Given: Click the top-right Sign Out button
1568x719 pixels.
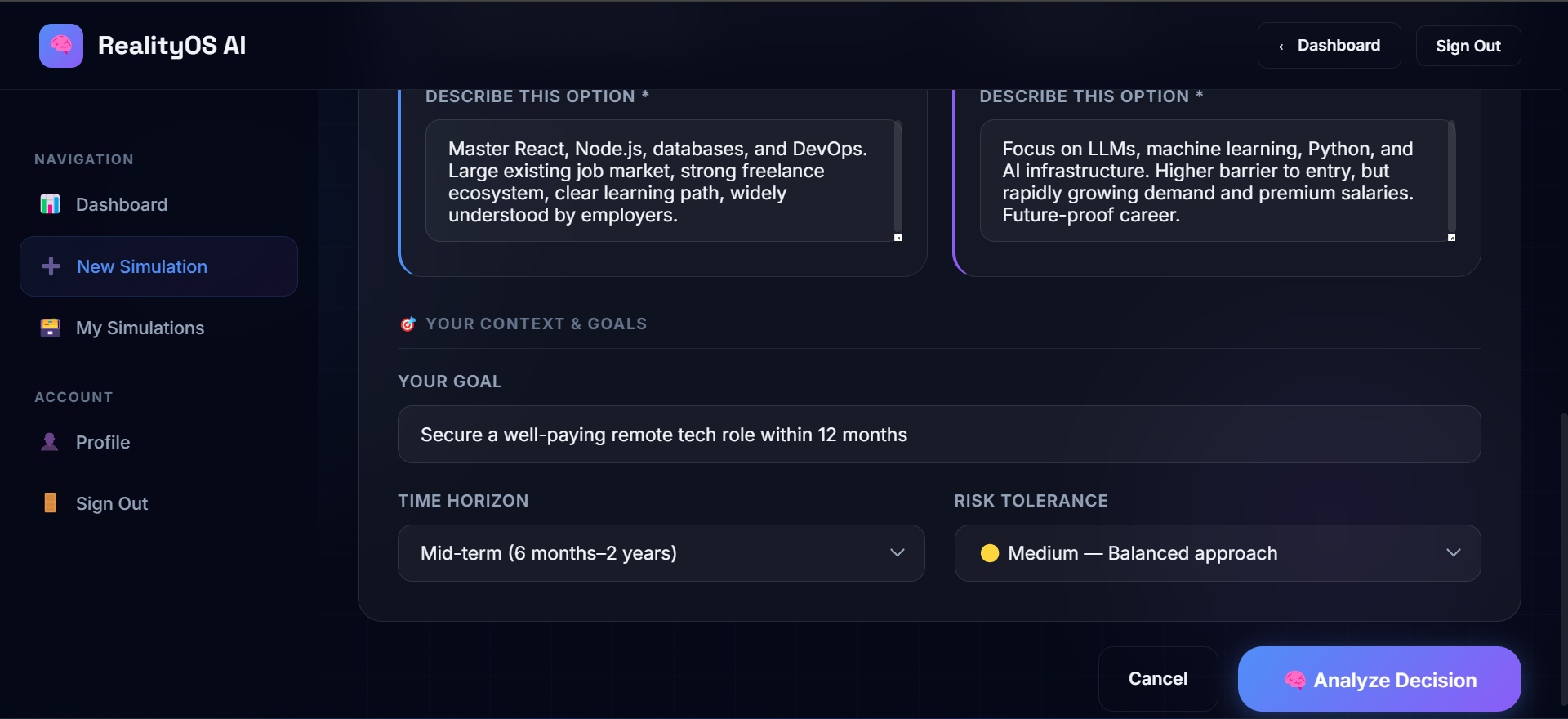Looking at the screenshot, I should pyautogui.click(x=1468, y=46).
